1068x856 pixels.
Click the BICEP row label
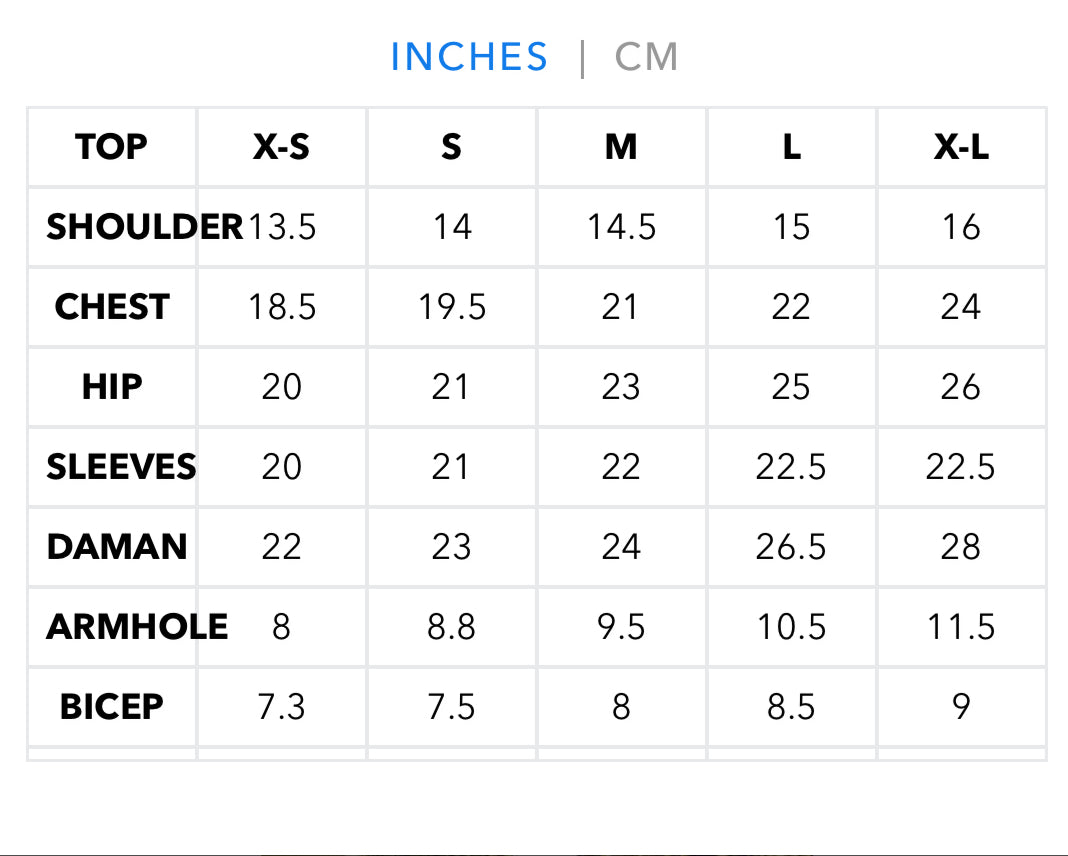(112, 707)
